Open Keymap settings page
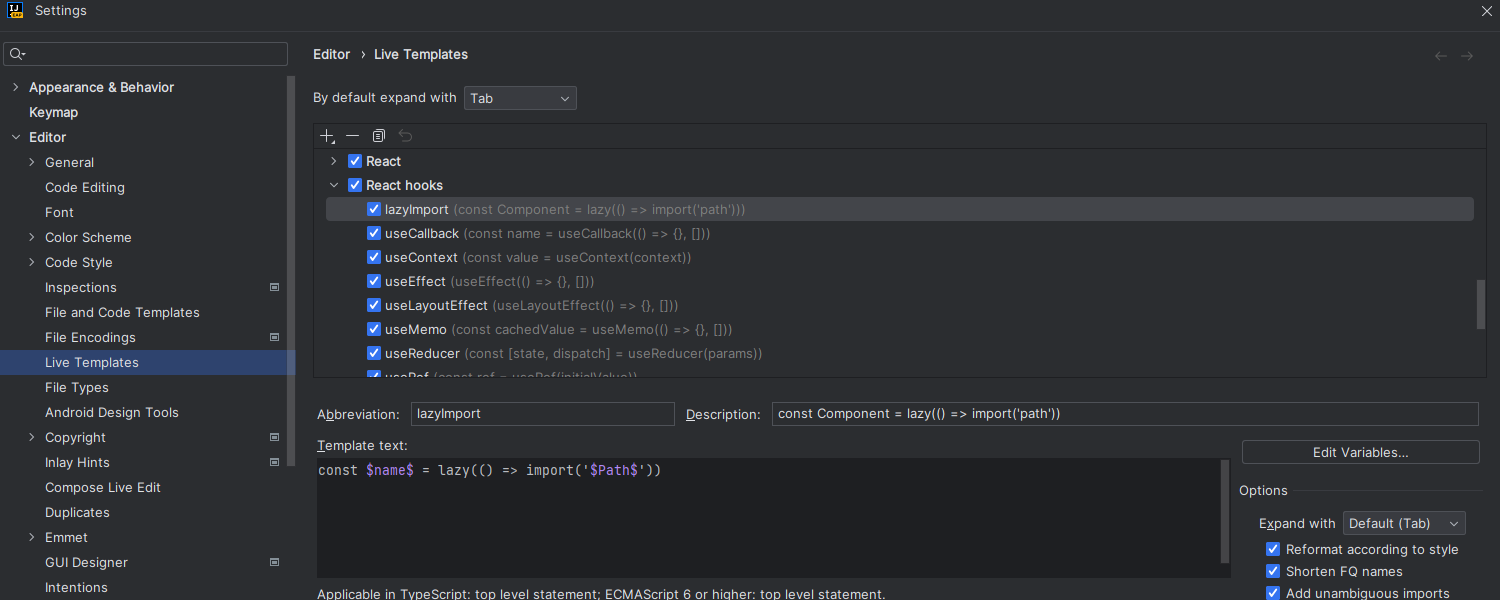1500x600 pixels. click(53, 112)
